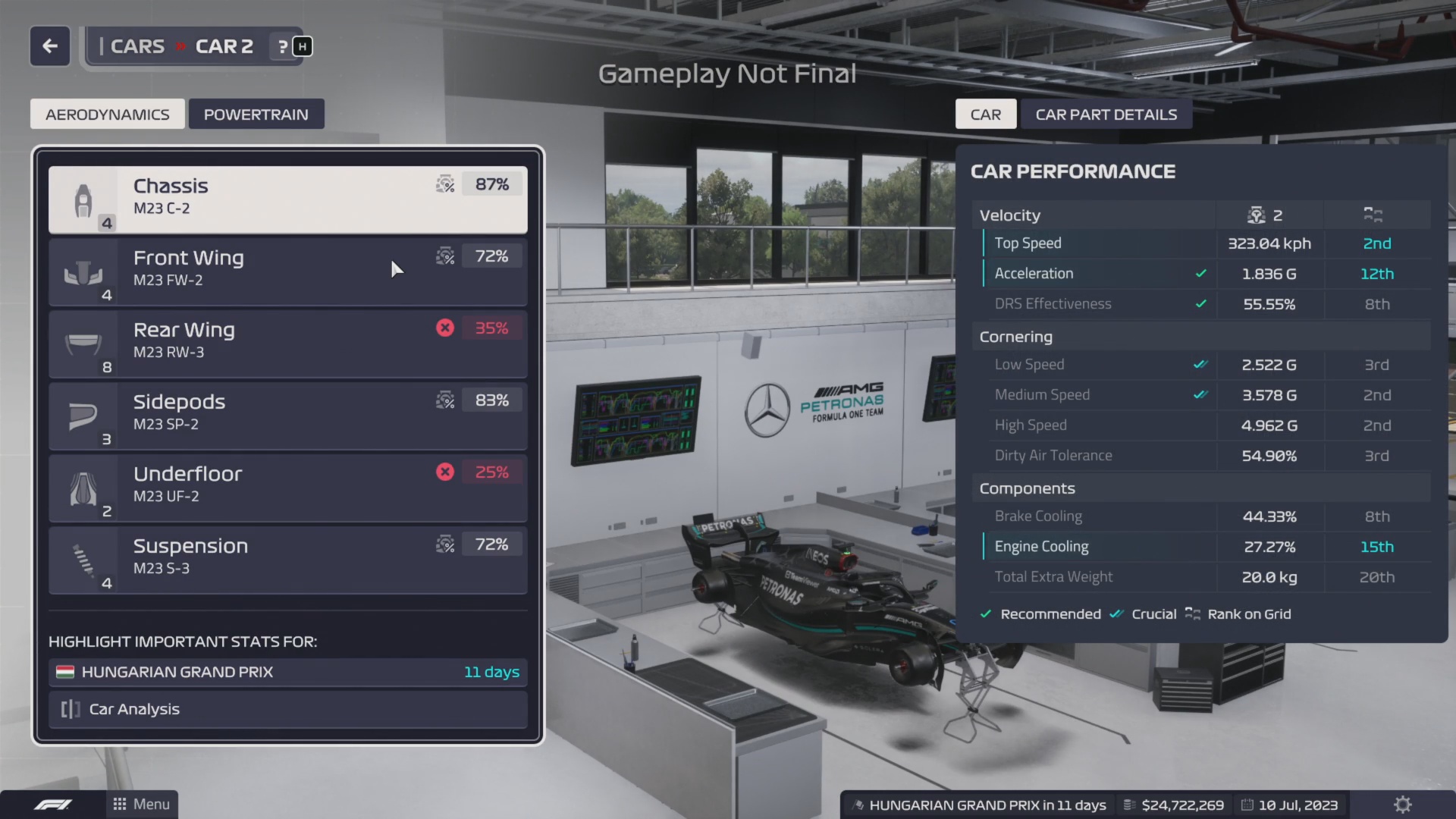Click the back arrow navigation icon

pos(49,46)
